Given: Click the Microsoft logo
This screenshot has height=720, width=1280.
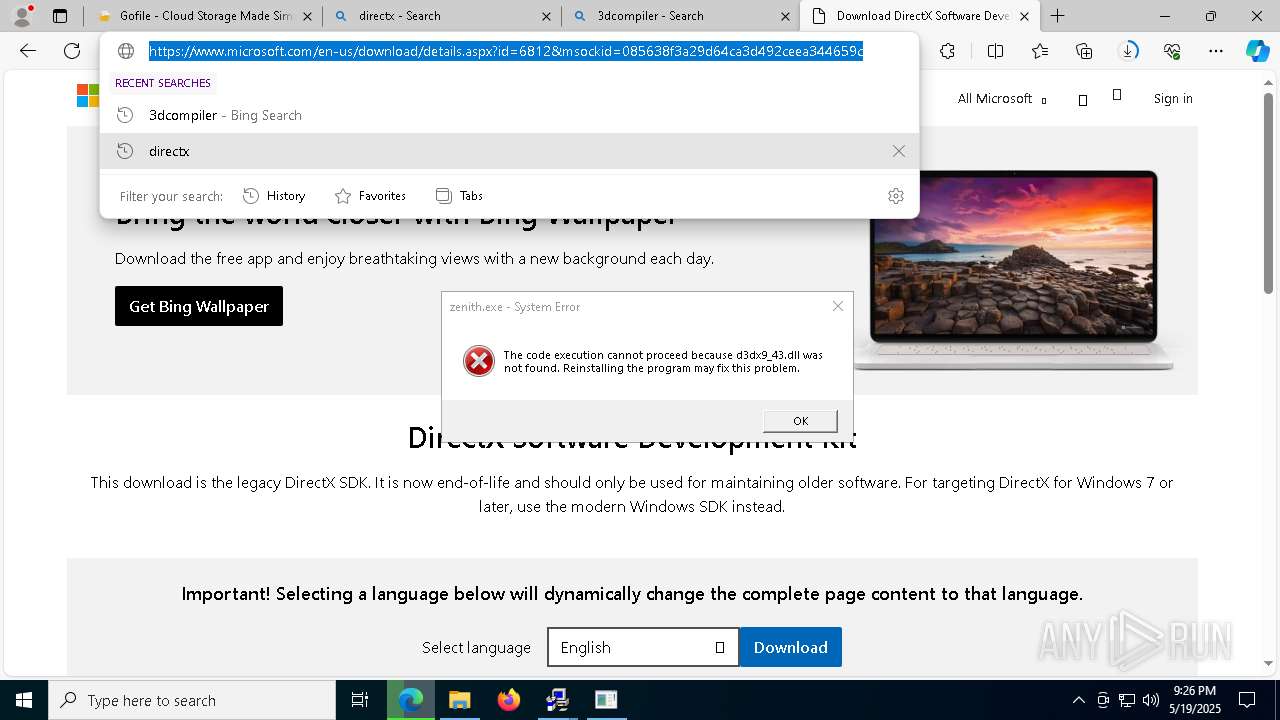Looking at the screenshot, I should point(88,96).
